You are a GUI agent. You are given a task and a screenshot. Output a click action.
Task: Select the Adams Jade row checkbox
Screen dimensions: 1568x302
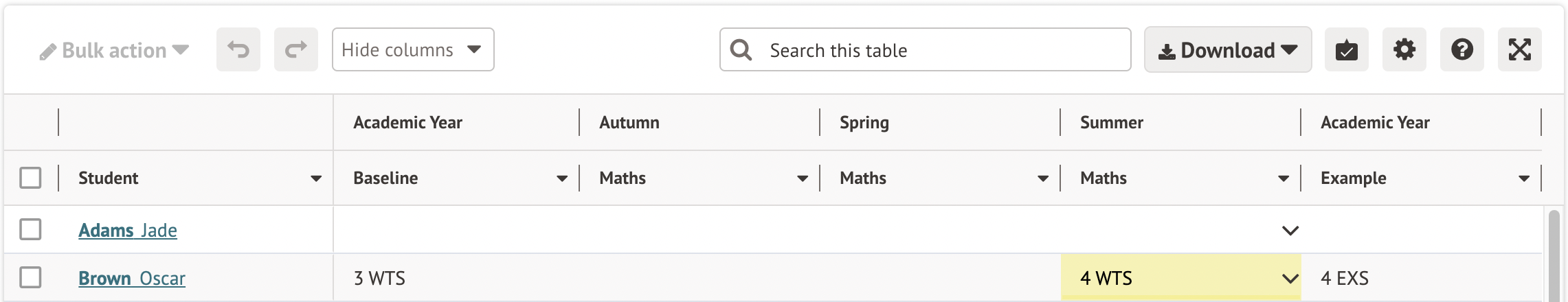tap(30, 229)
